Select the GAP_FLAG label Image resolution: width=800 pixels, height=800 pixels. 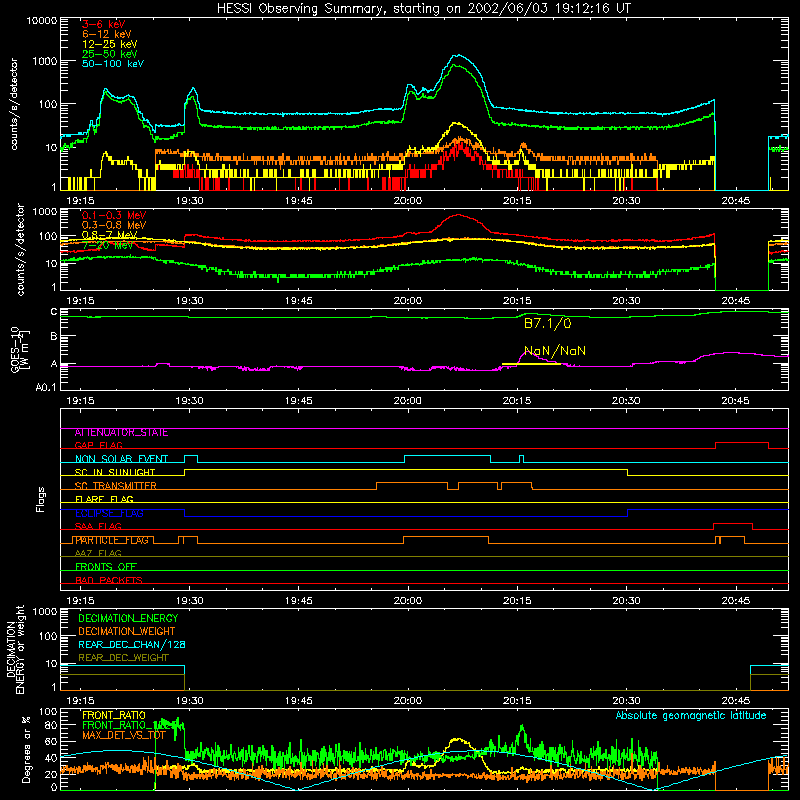[98, 446]
